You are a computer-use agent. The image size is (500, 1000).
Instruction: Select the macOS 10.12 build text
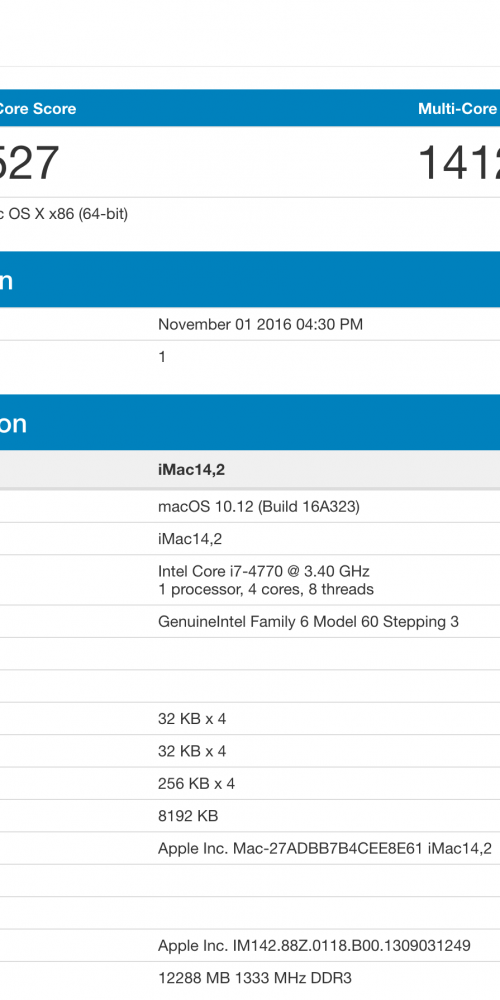point(259,507)
